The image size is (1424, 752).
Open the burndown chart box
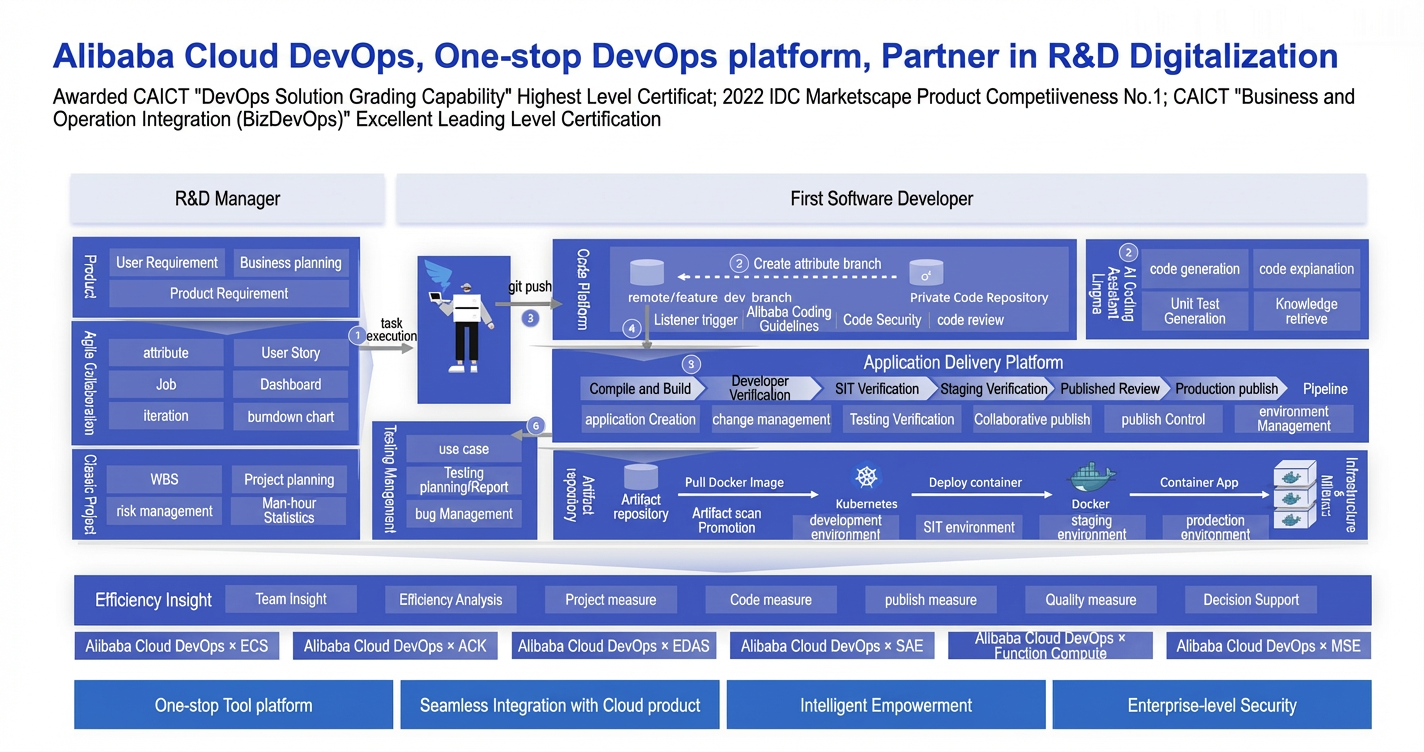(x=290, y=416)
